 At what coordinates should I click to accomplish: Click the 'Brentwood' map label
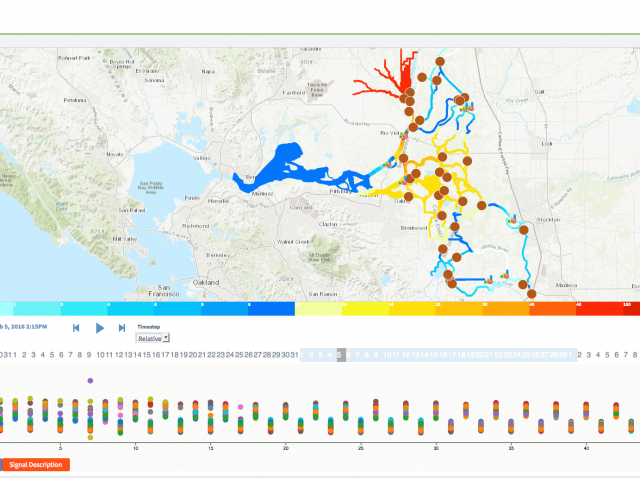414,228
